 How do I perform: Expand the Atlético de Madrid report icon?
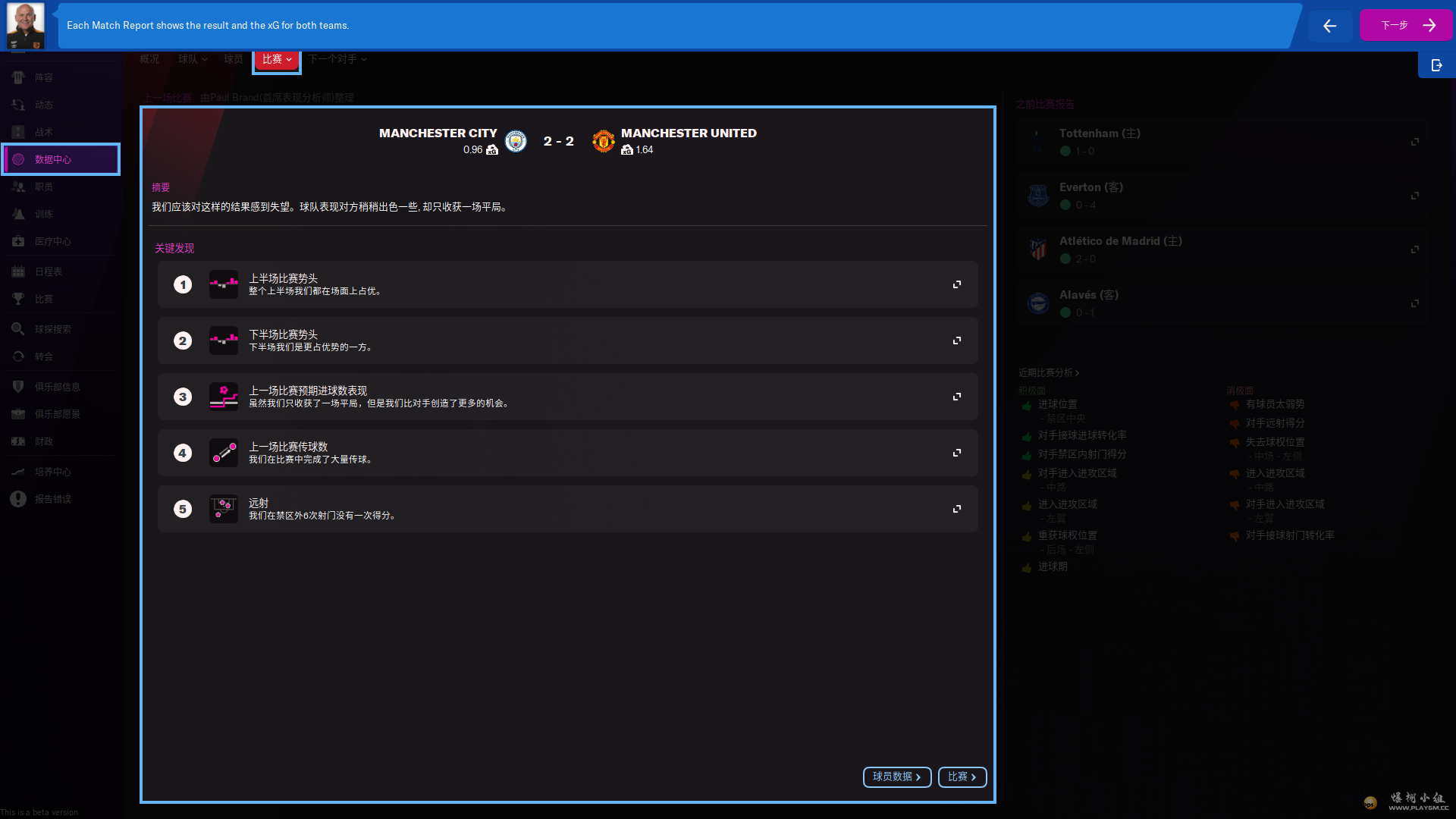(x=1415, y=249)
